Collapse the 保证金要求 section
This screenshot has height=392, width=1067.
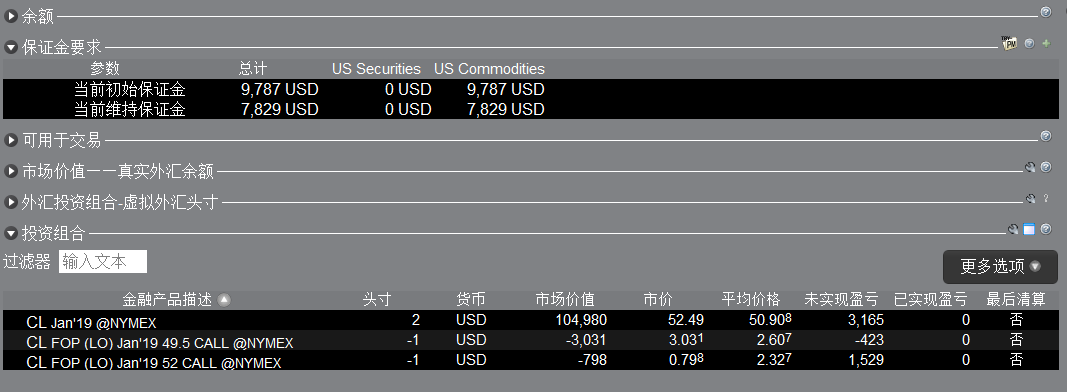(11, 47)
